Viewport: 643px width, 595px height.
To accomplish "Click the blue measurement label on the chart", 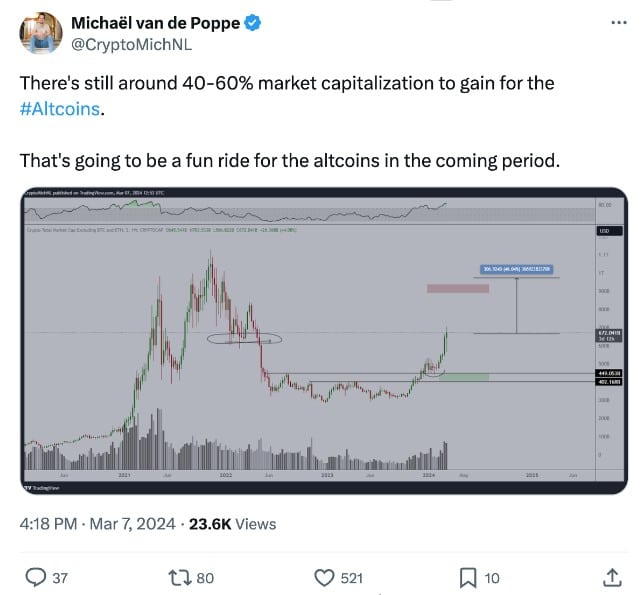I will 516,269.
